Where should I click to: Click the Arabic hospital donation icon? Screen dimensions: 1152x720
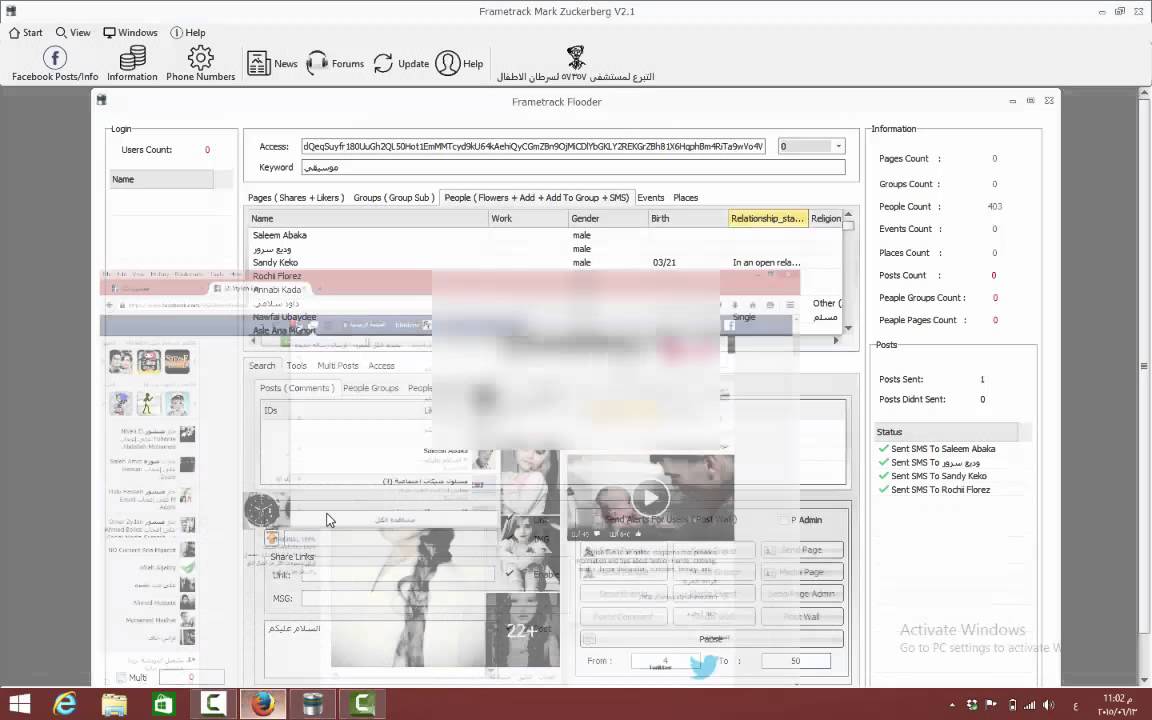[x=575, y=57]
